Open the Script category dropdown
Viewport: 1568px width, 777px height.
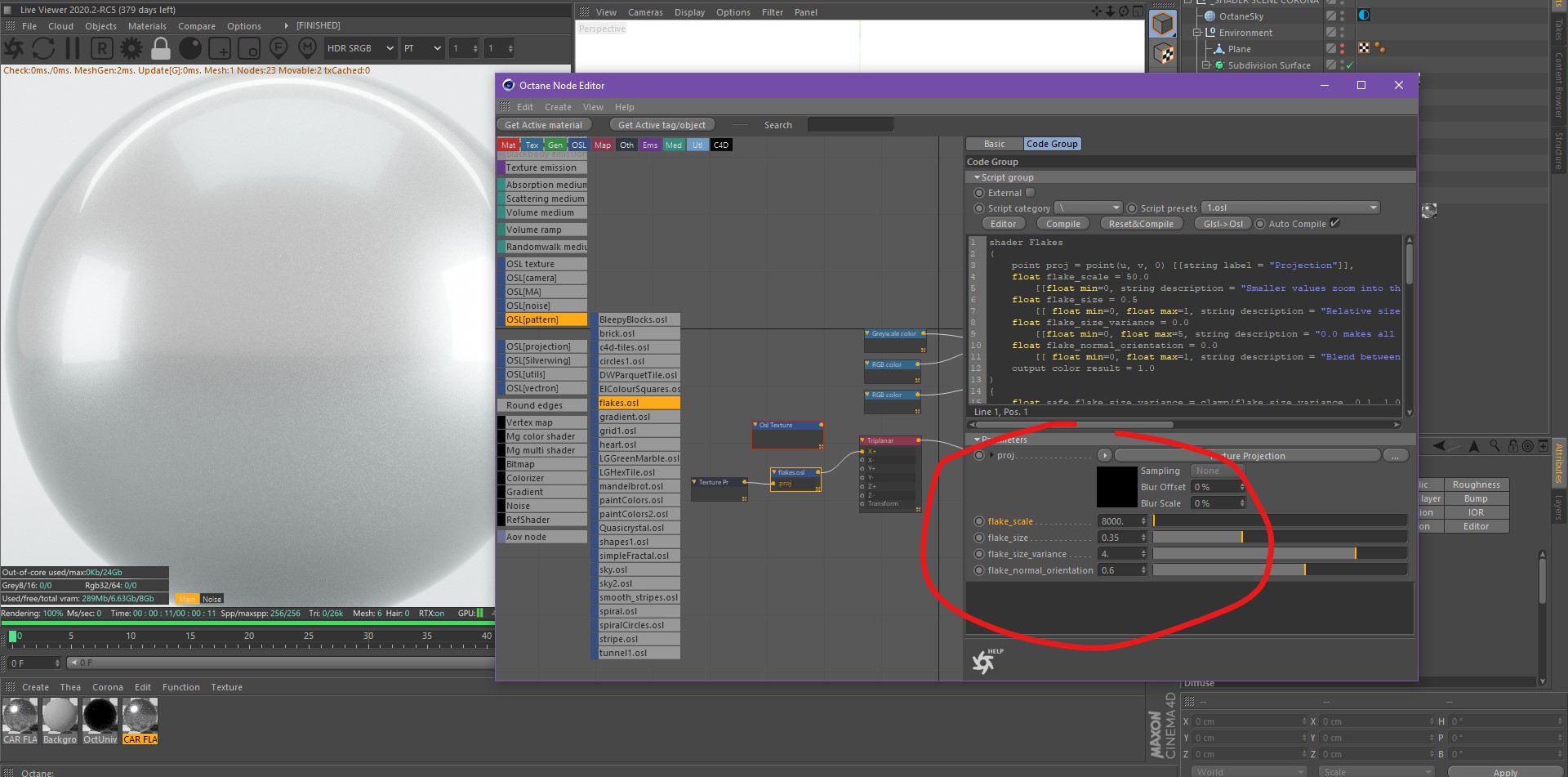[1089, 208]
